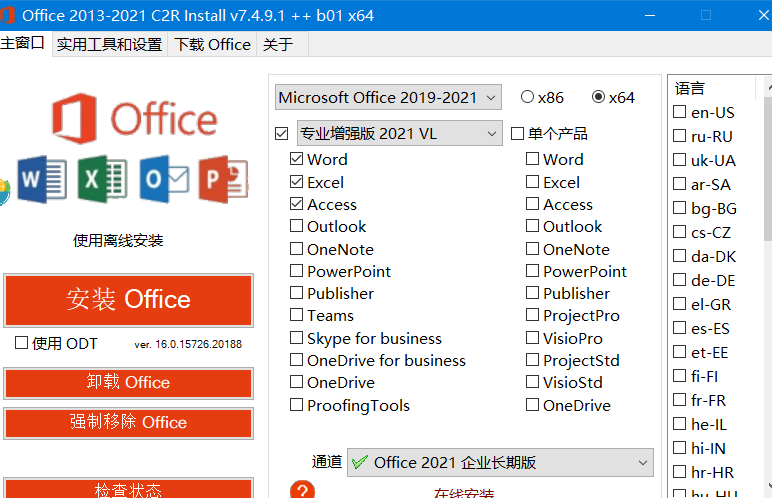Viewport: 772px width, 498px height.
Task: Click the title bar Office app icon
Action: 7,15
